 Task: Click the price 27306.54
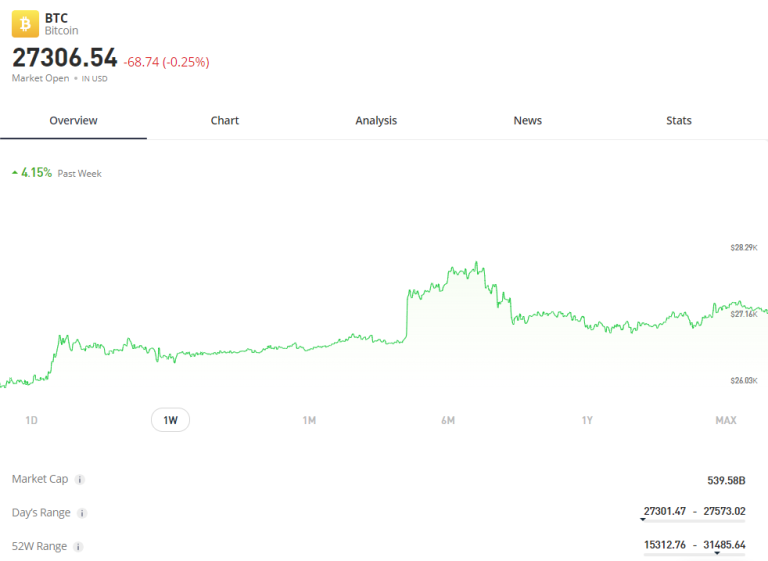point(65,58)
